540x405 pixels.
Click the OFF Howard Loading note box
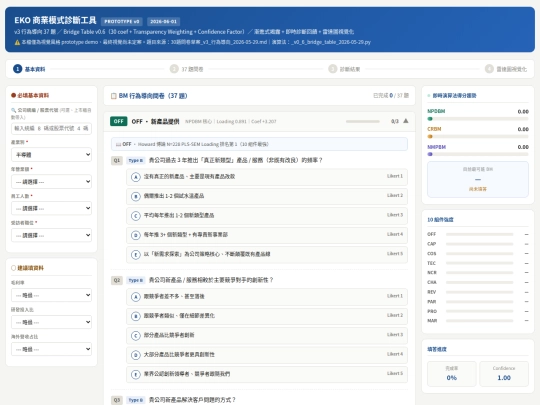point(259,144)
